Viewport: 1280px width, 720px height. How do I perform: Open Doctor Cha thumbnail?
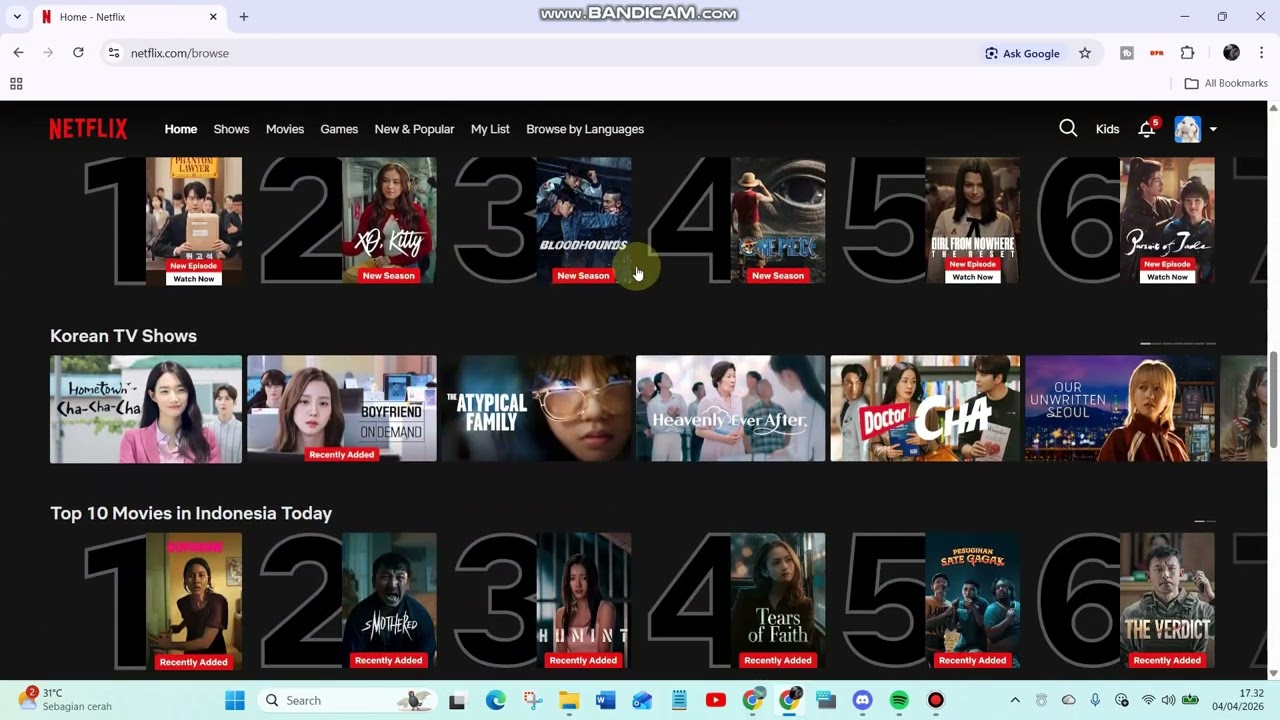coord(925,409)
